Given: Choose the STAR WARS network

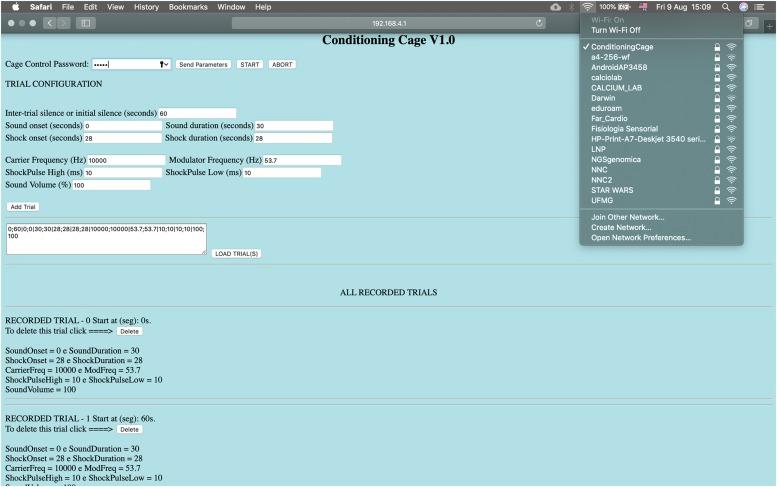Looking at the screenshot, I should point(611,190).
